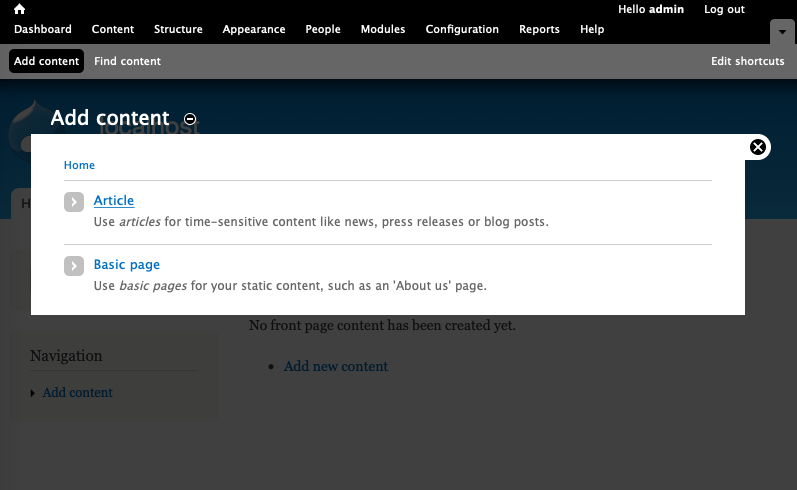Image resolution: width=797 pixels, height=490 pixels.
Task: Remove Add content from shortcuts via the minus icon
Action: coord(190,119)
